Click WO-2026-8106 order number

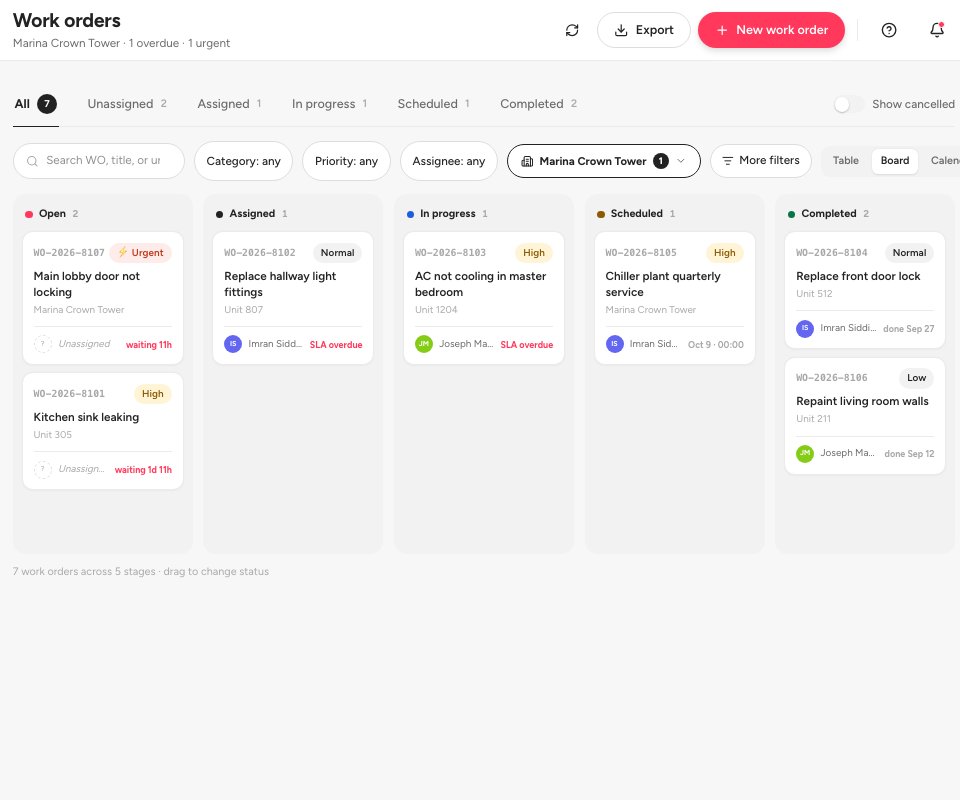point(831,378)
